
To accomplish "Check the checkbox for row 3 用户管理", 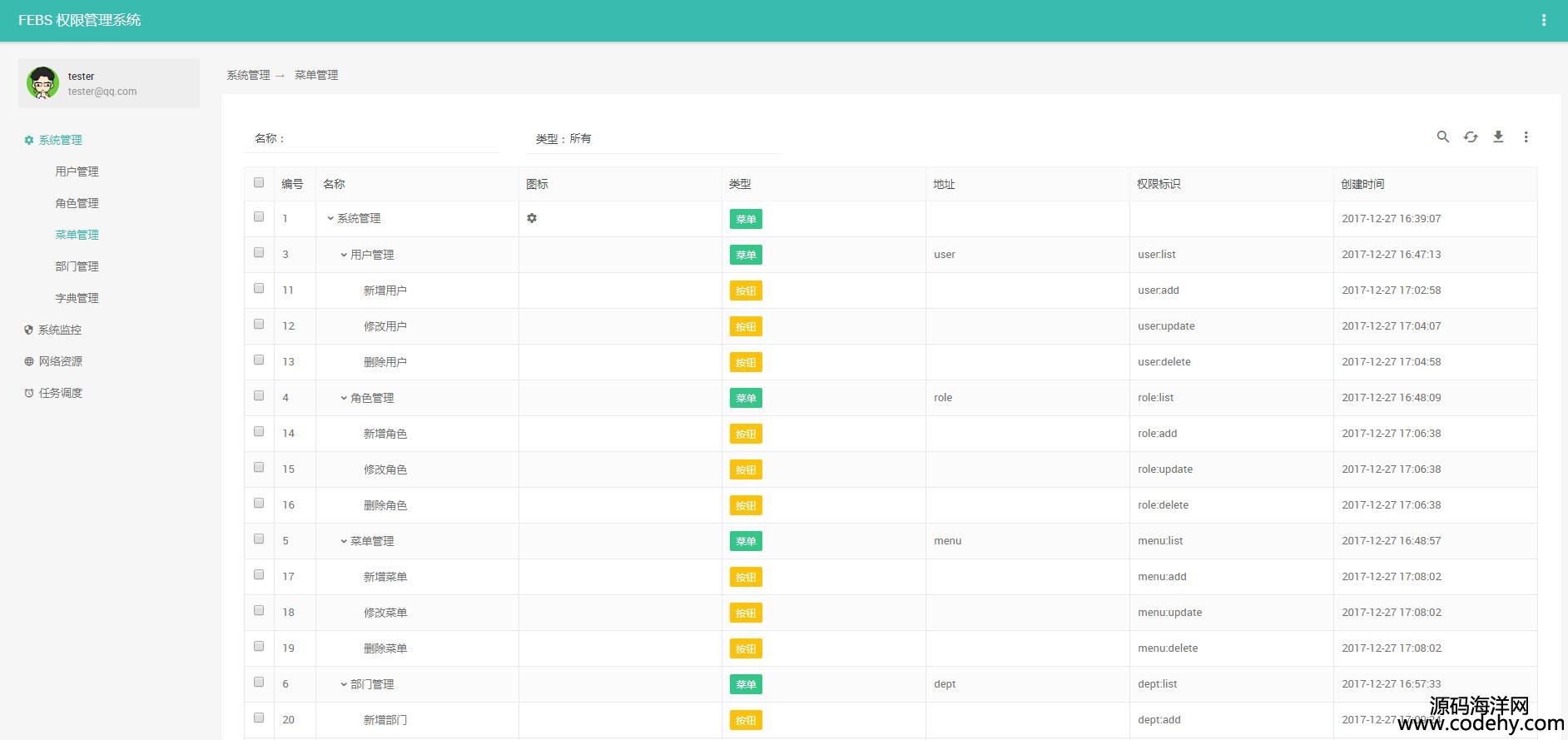I will (x=259, y=252).
